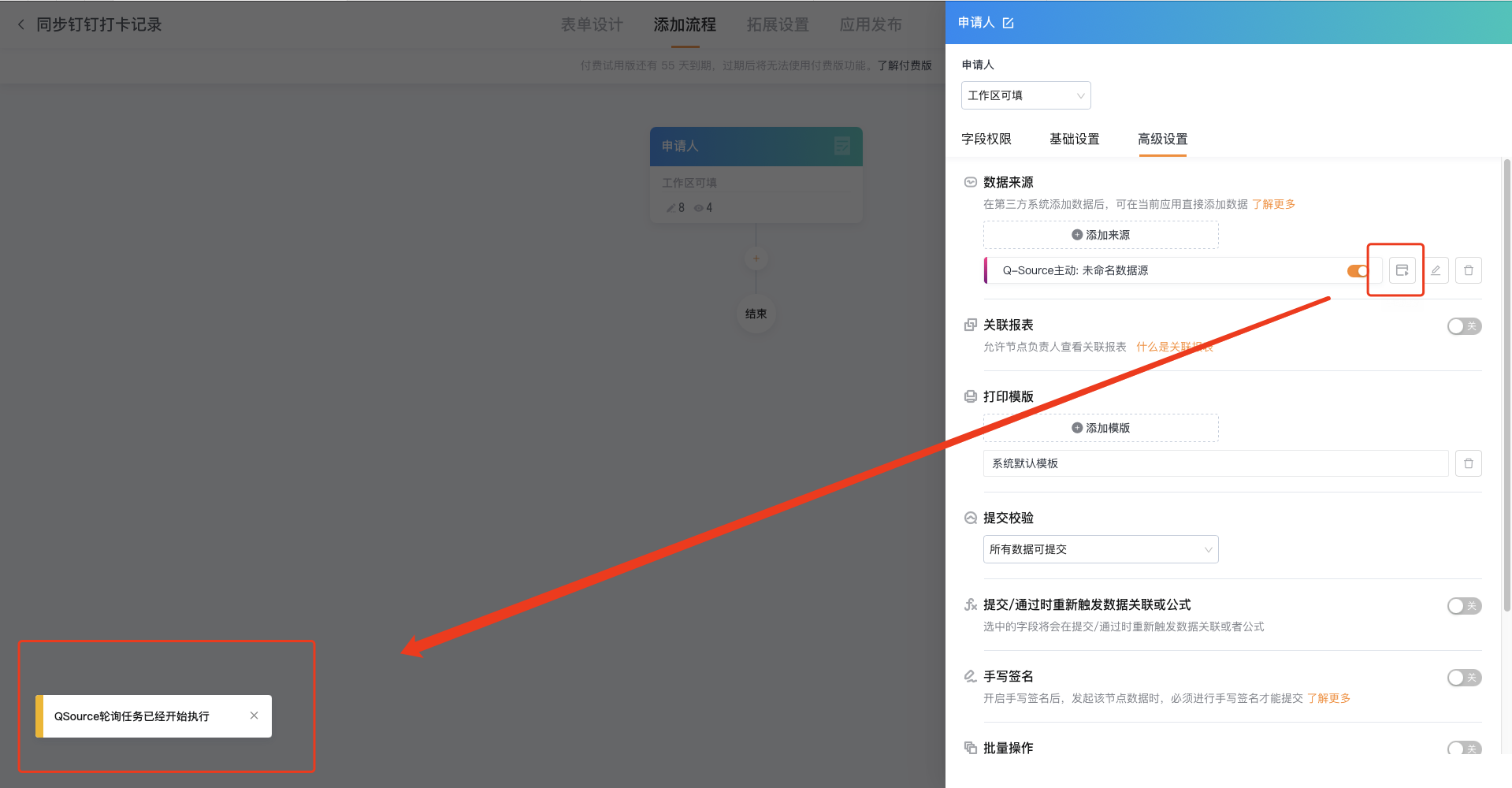Click the 添加来源 button
The width and height of the screenshot is (1512, 788).
point(1101,235)
